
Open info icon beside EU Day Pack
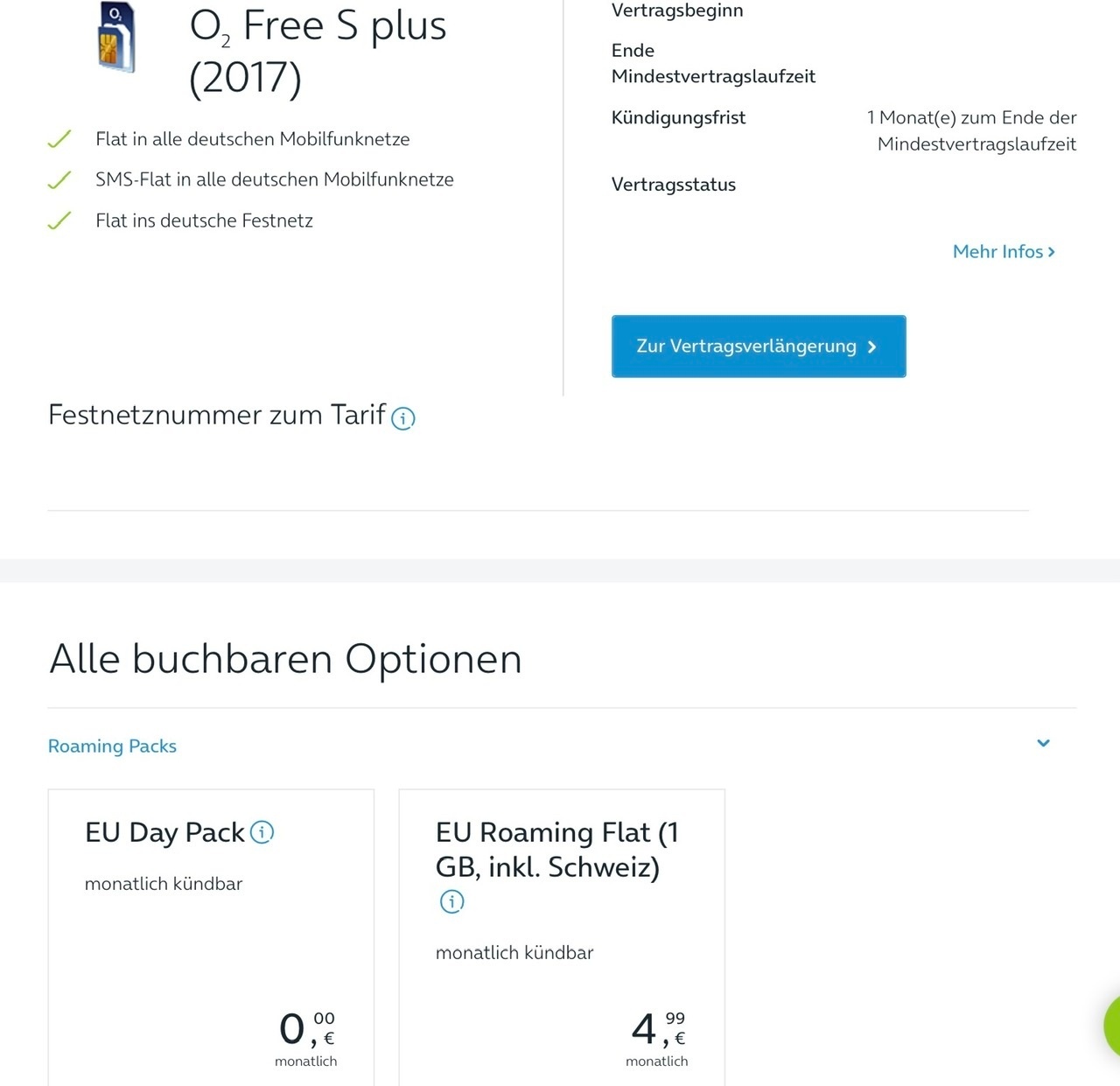[262, 832]
